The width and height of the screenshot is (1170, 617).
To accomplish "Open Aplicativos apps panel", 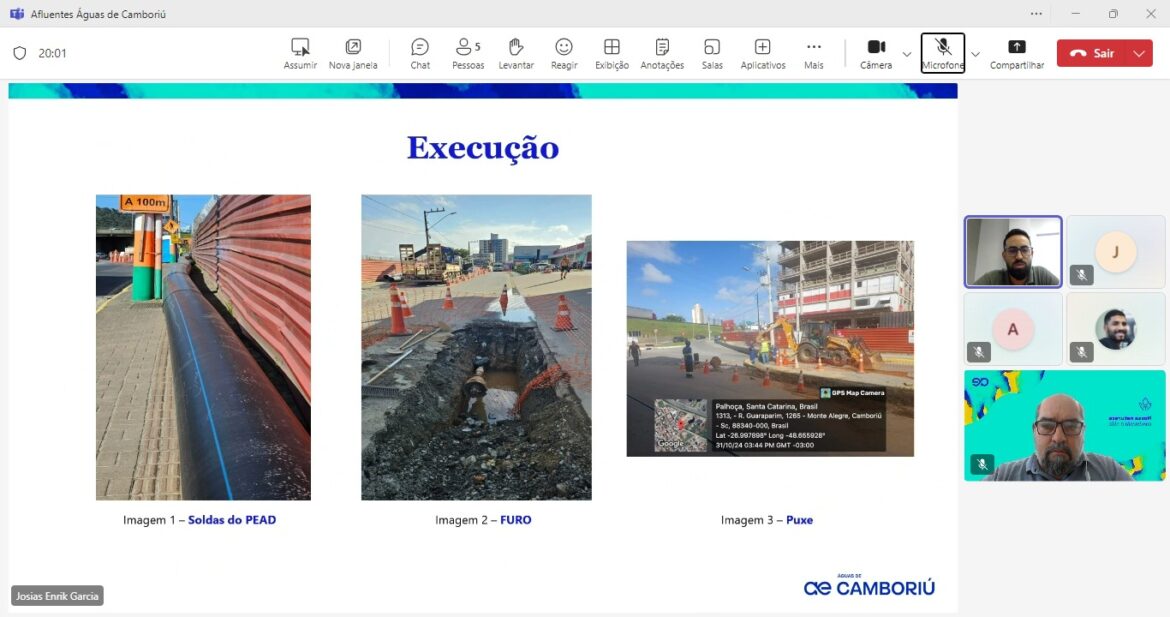I will [762, 53].
